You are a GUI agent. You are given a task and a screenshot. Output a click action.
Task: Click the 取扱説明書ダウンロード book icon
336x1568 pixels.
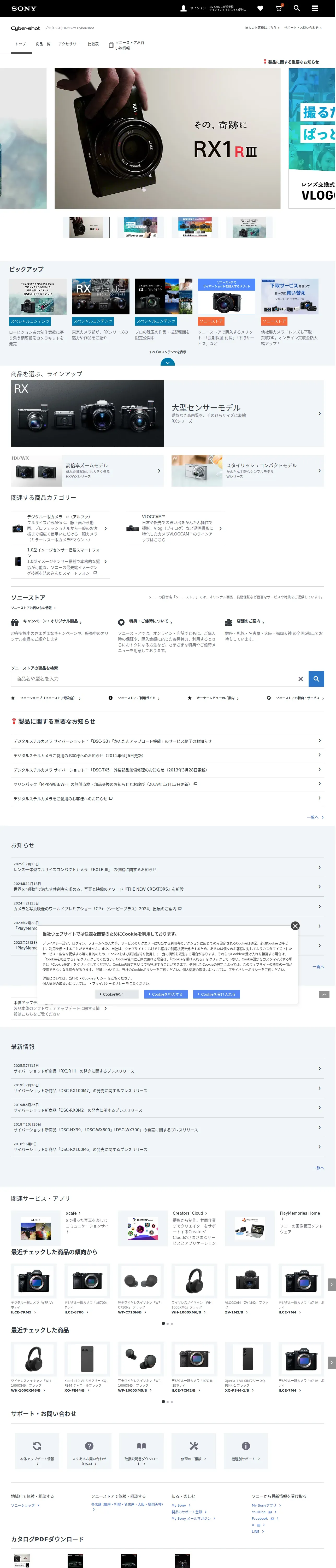click(x=142, y=1446)
